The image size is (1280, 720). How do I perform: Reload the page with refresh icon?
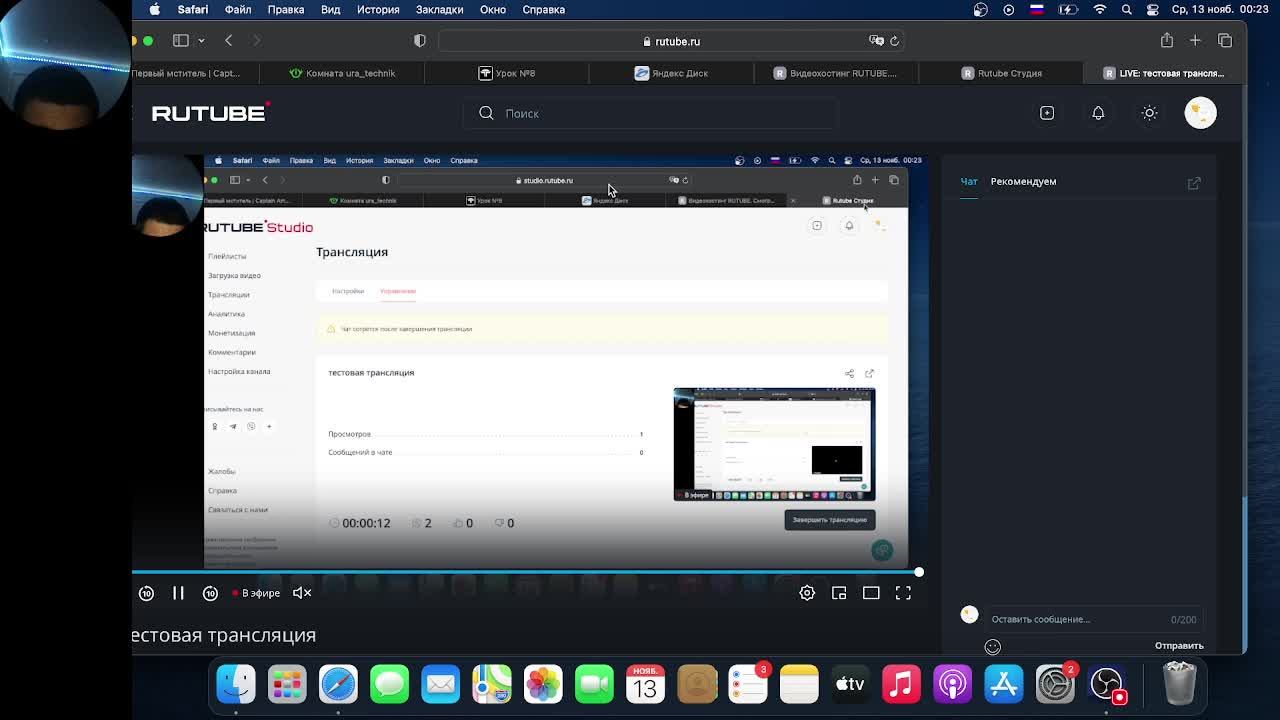pyautogui.click(x=894, y=41)
